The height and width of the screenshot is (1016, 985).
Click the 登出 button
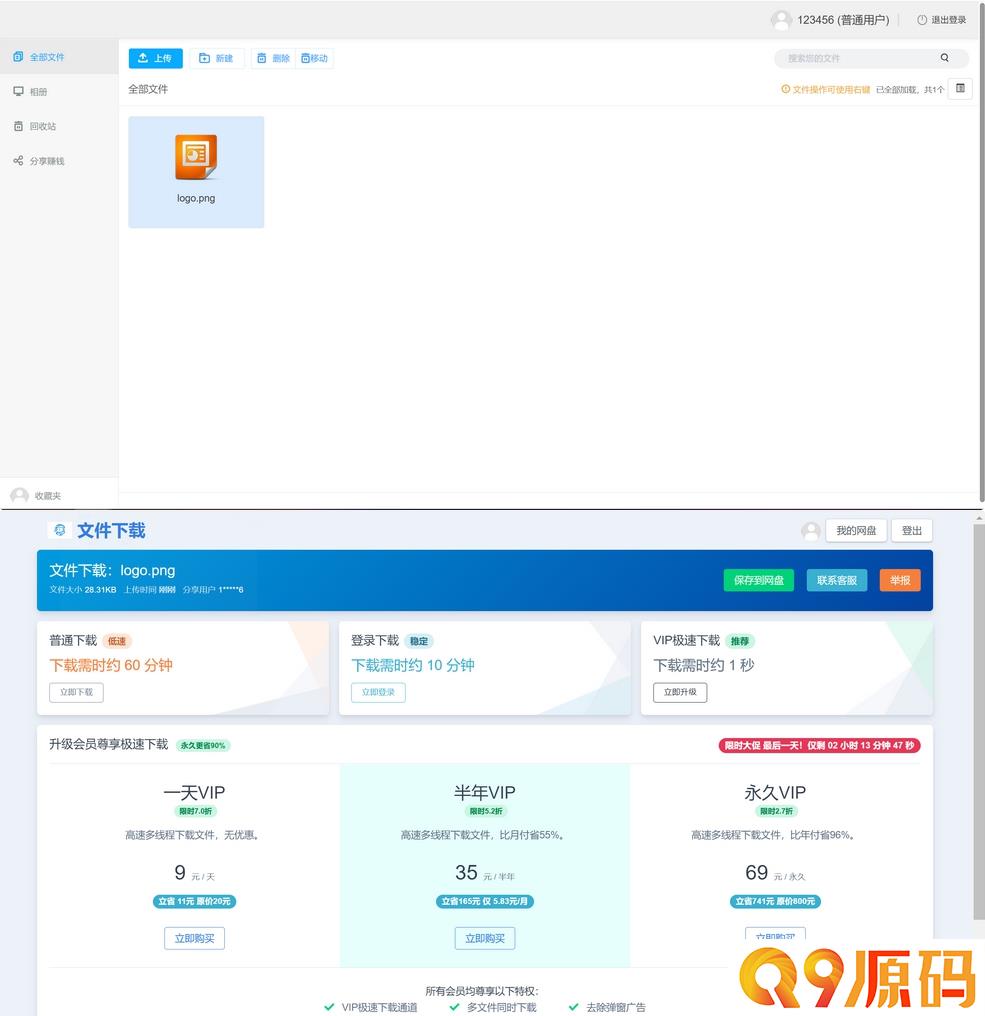coord(912,531)
